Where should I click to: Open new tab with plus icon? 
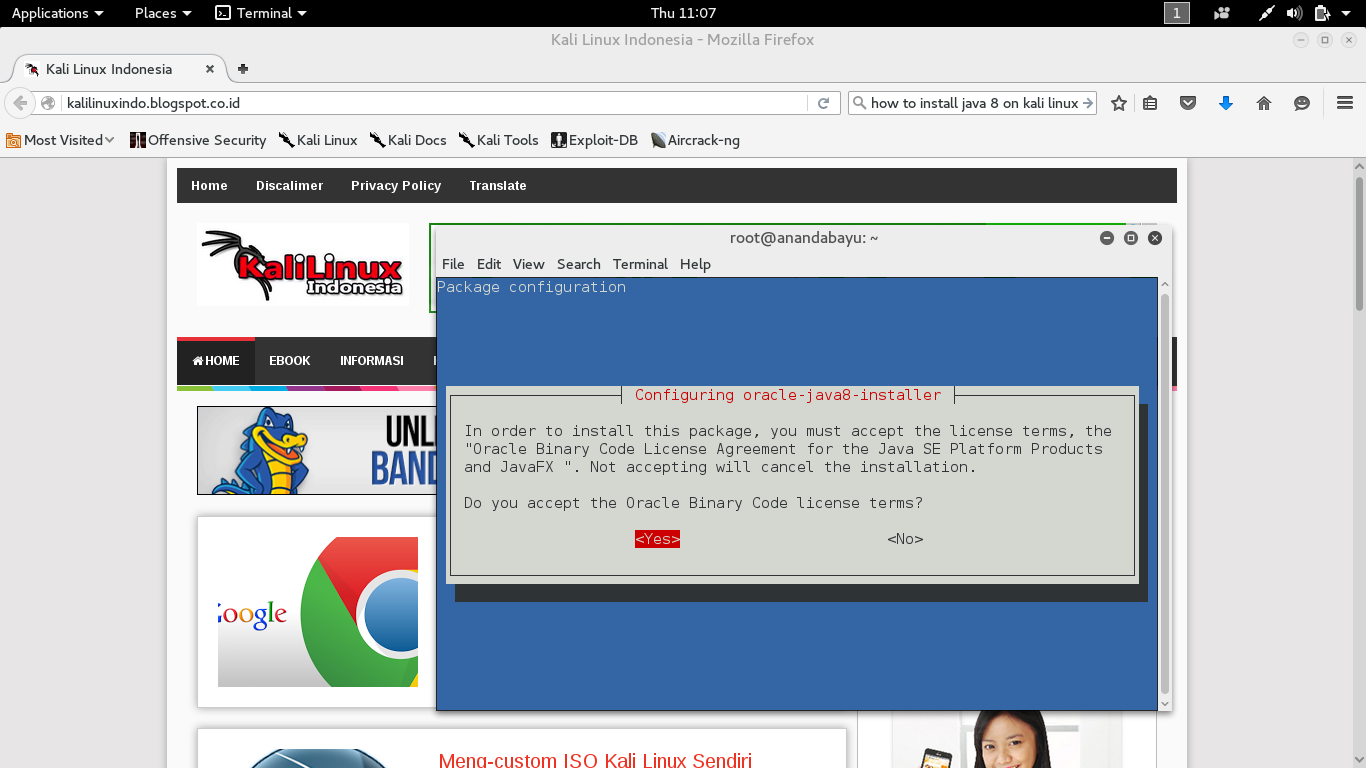click(x=242, y=69)
